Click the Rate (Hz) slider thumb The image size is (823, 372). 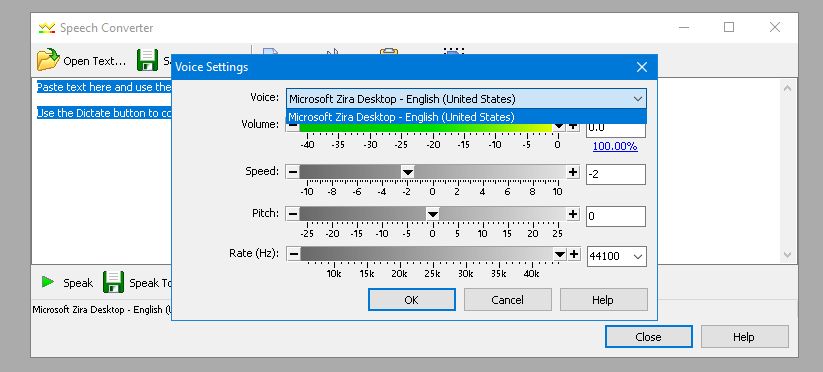(560, 254)
